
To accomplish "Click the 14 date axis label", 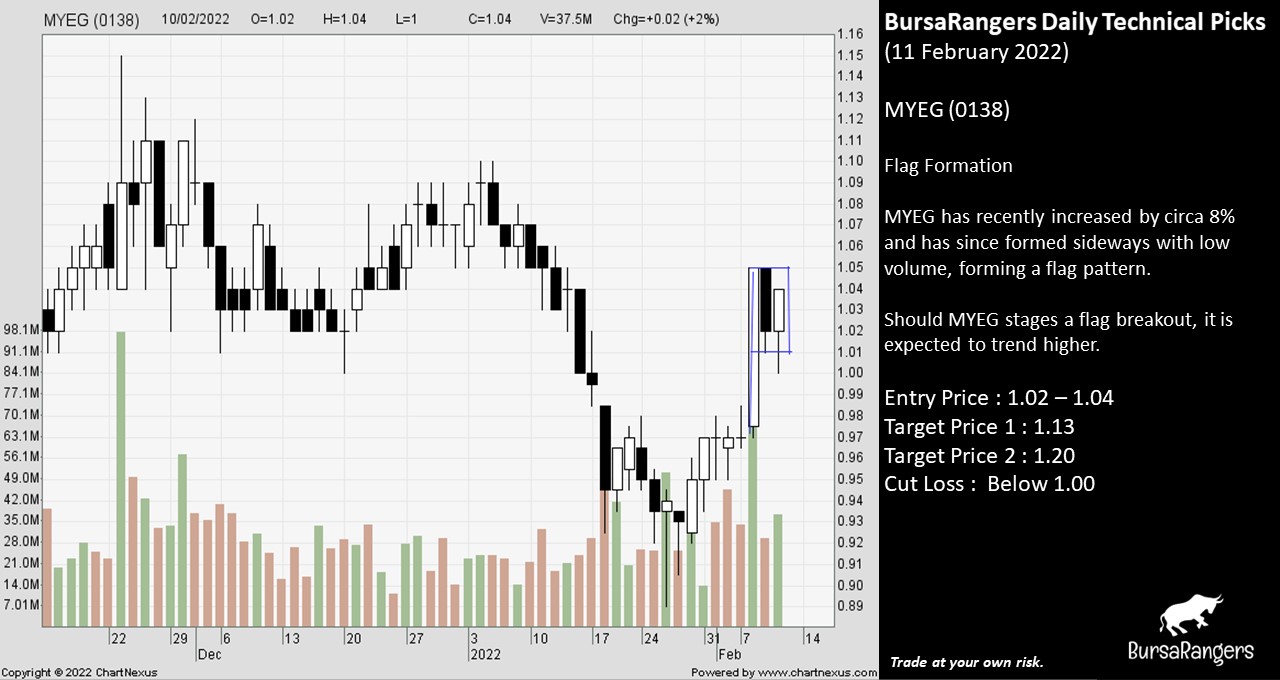I will [x=812, y=638].
